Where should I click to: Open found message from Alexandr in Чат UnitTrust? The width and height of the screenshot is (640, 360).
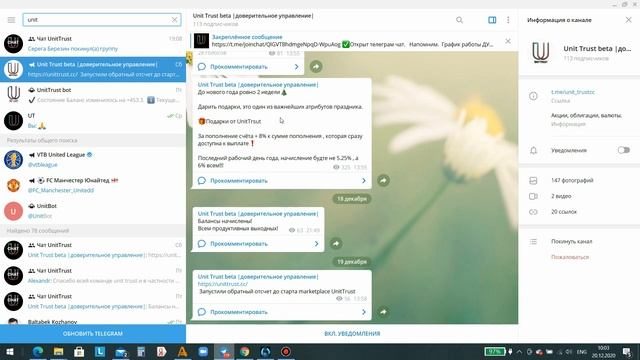pyautogui.click(x=93, y=276)
